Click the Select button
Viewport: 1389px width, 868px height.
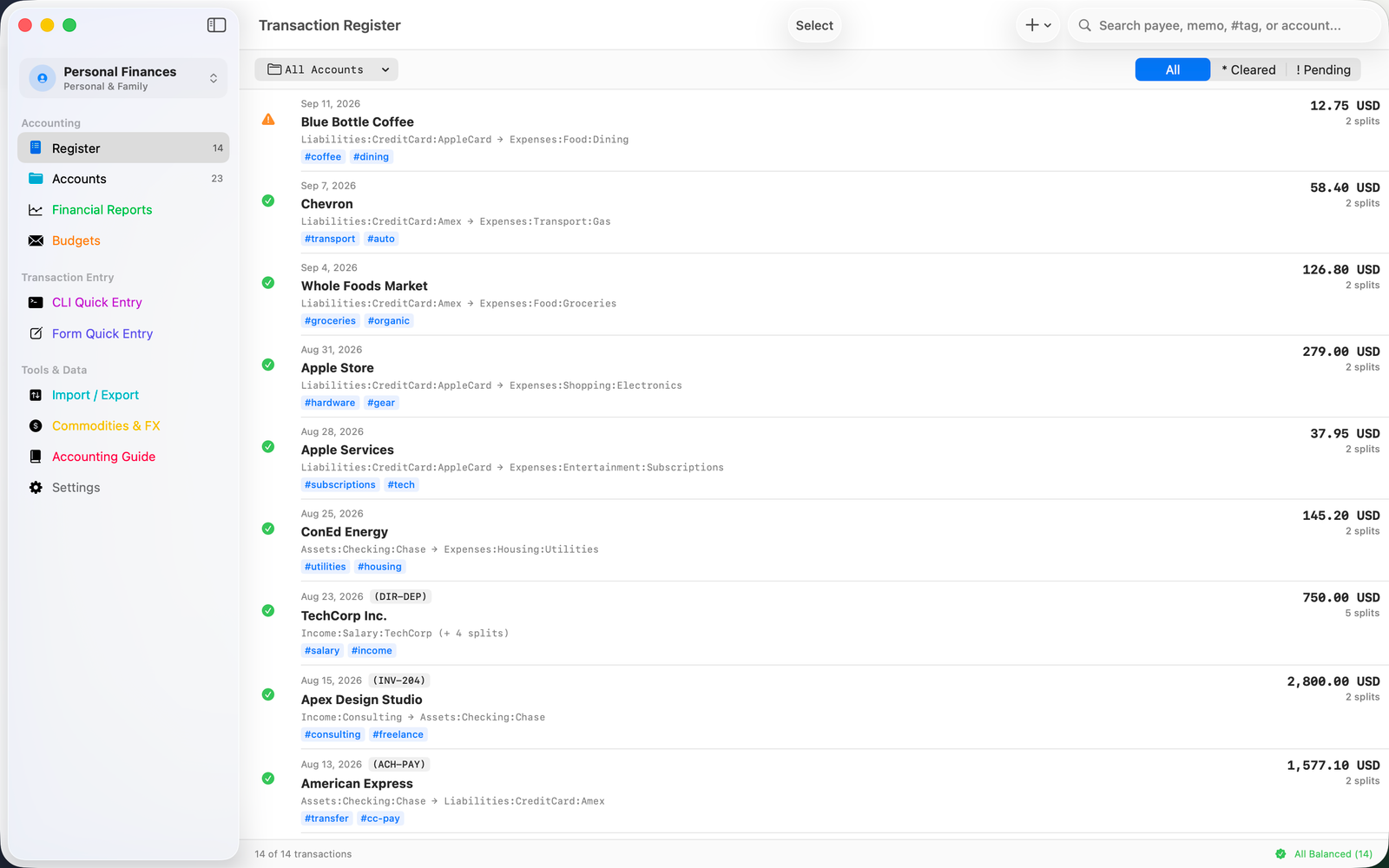coord(814,25)
